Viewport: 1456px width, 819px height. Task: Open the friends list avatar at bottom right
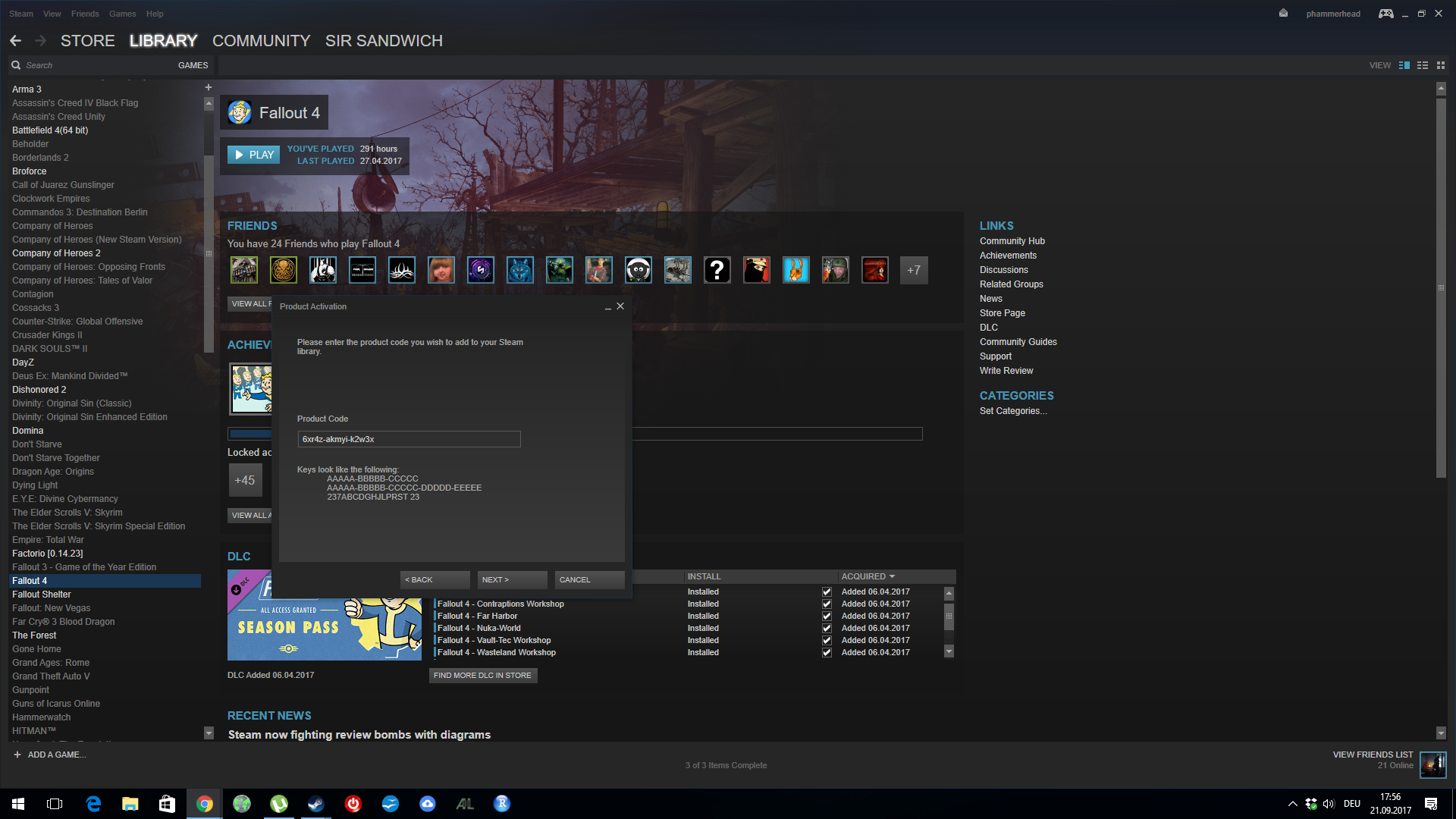[x=1432, y=764]
